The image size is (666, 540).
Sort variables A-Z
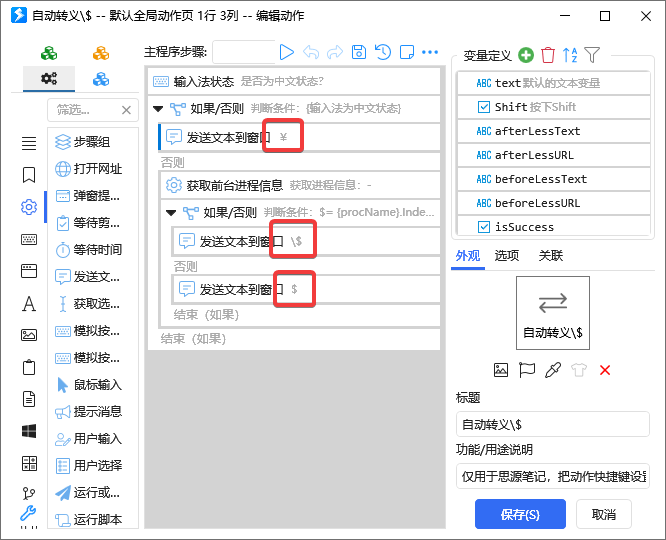click(x=570, y=55)
